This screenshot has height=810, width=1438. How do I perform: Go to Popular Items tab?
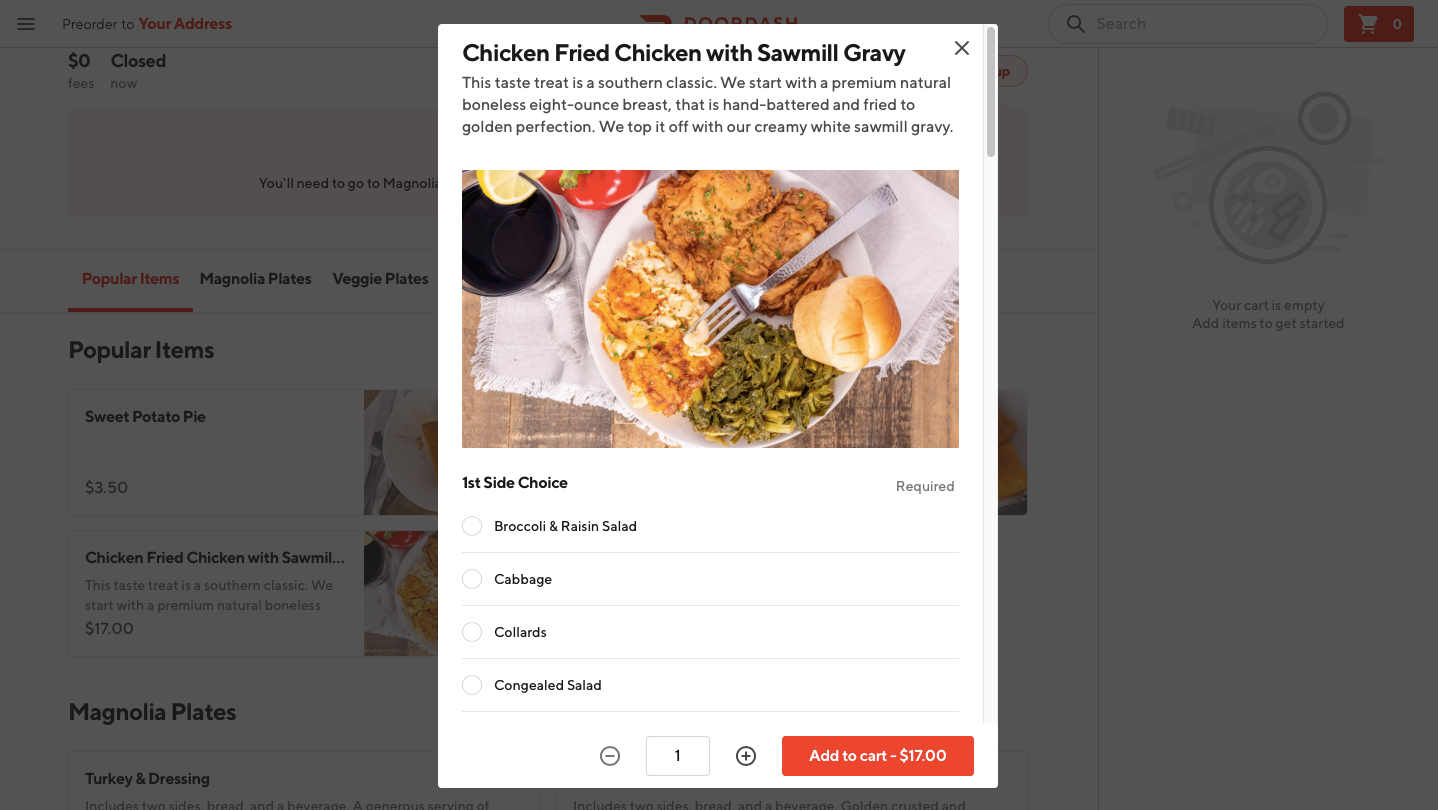130,279
